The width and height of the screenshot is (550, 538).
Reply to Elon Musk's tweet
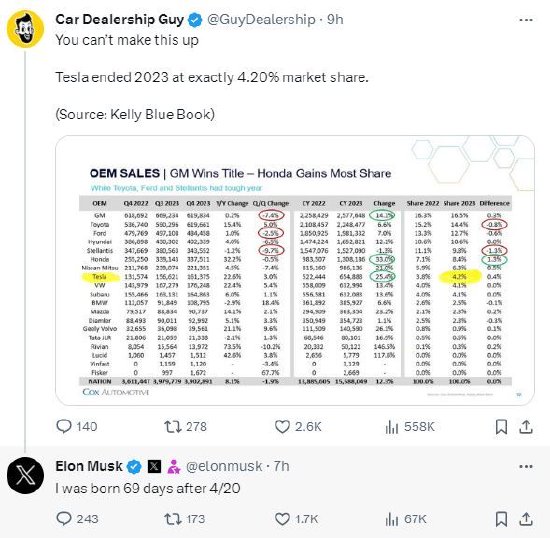pos(77,519)
